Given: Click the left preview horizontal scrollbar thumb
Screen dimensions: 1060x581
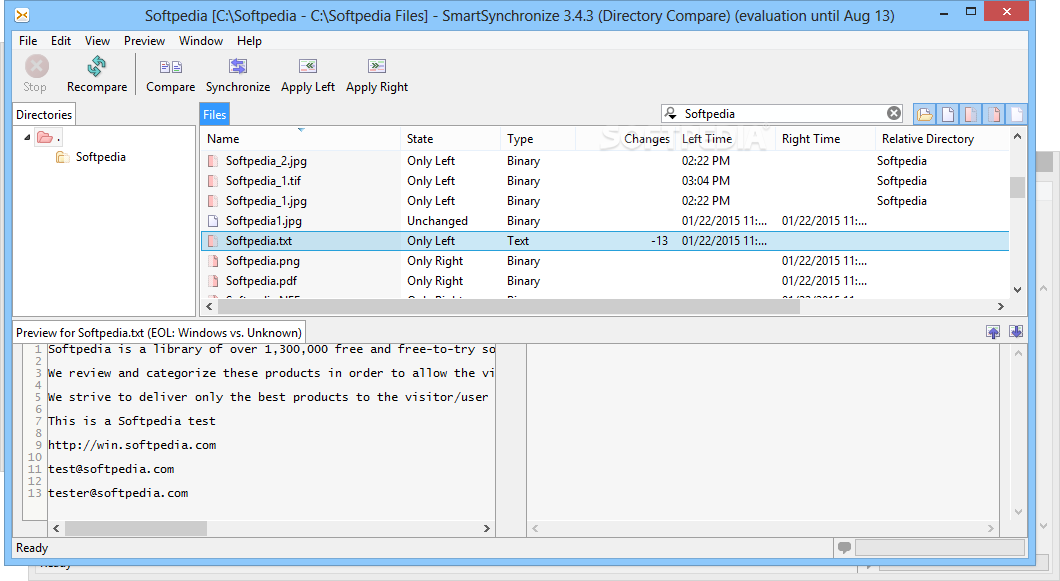Looking at the screenshot, I should tap(135, 528).
